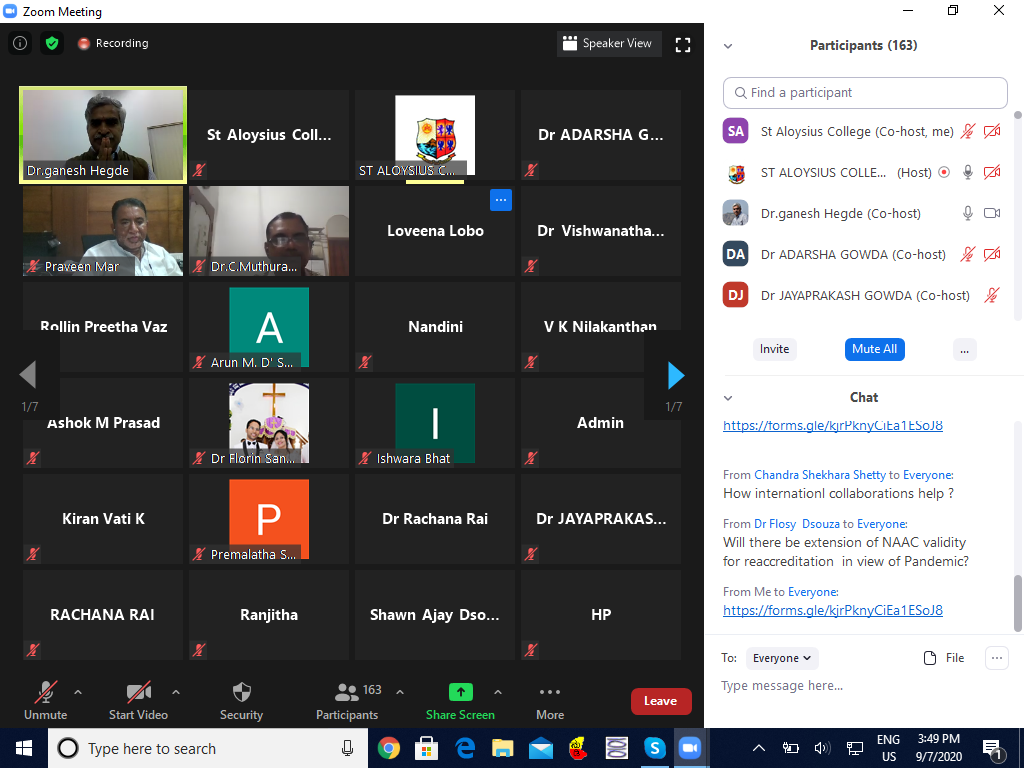This screenshot has width=1024, height=768.
Task: Enter full screen mode
Action: [682, 44]
